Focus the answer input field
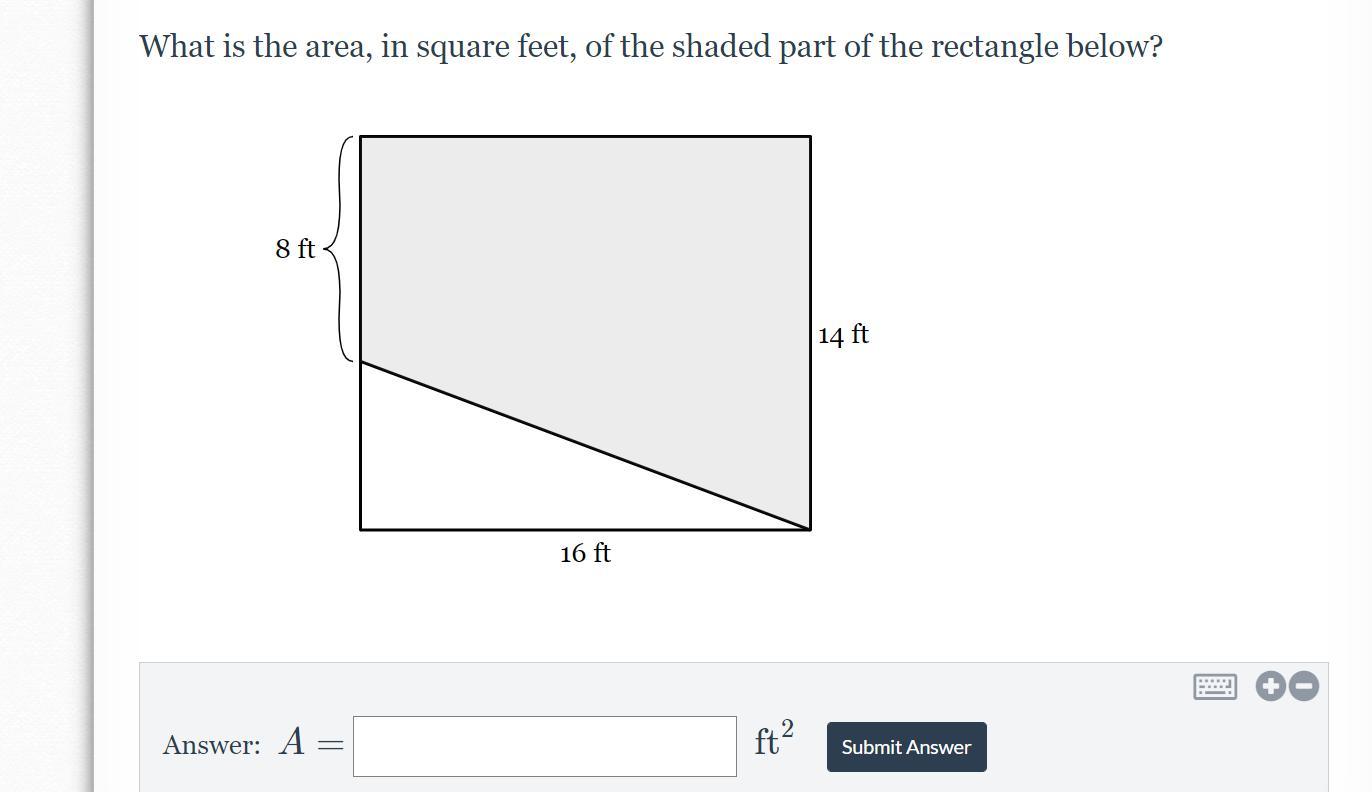This screenshot has width=1372, height=792. 545,746
